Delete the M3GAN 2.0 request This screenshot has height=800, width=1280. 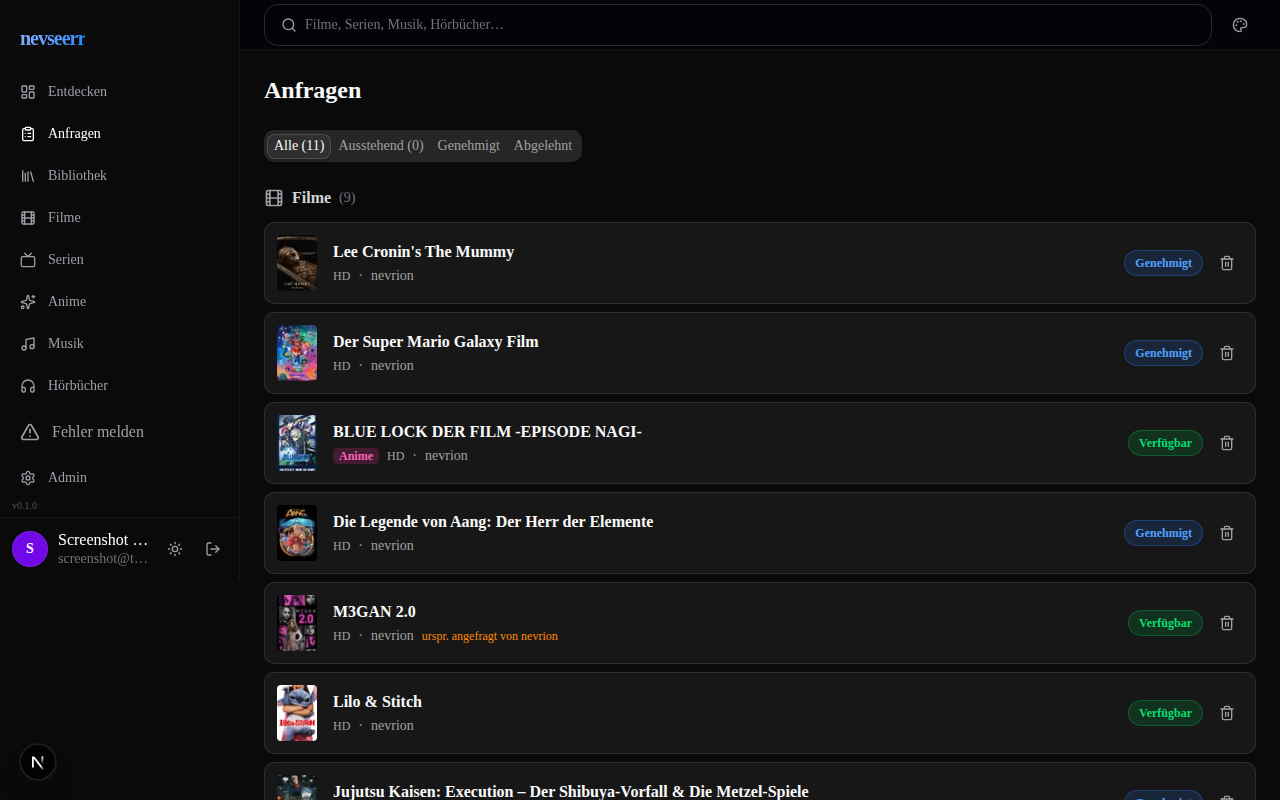pos(1227,623)
